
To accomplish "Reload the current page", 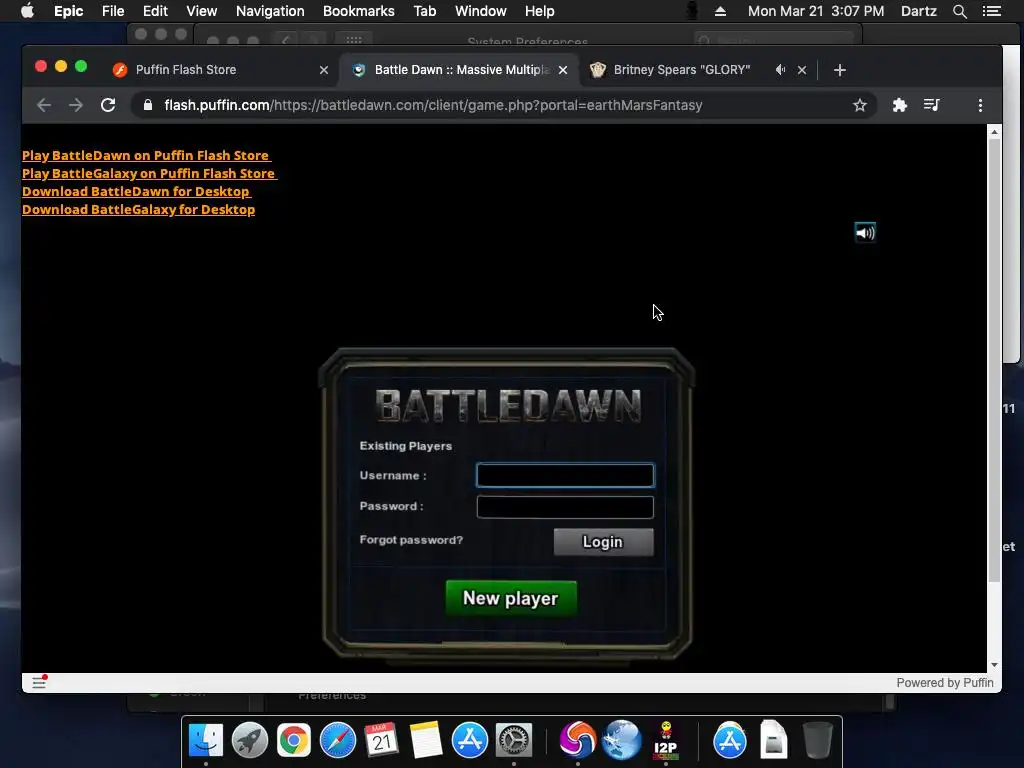I will coord(108,105).
